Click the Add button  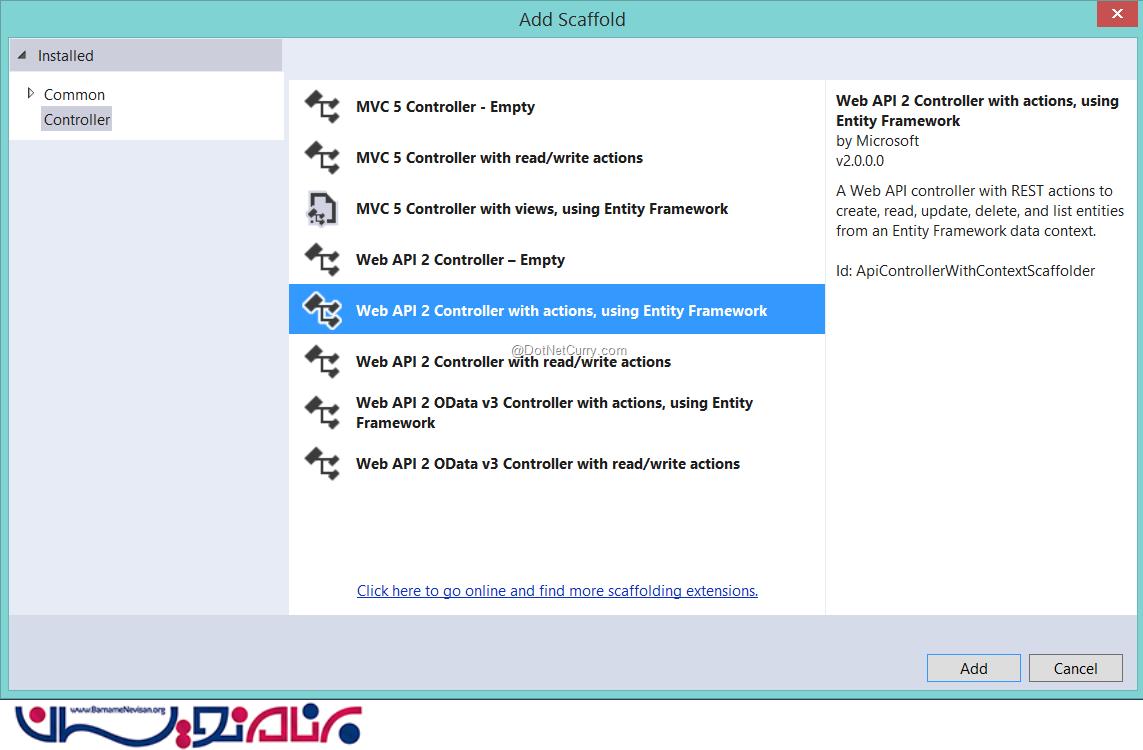point(973,668)
